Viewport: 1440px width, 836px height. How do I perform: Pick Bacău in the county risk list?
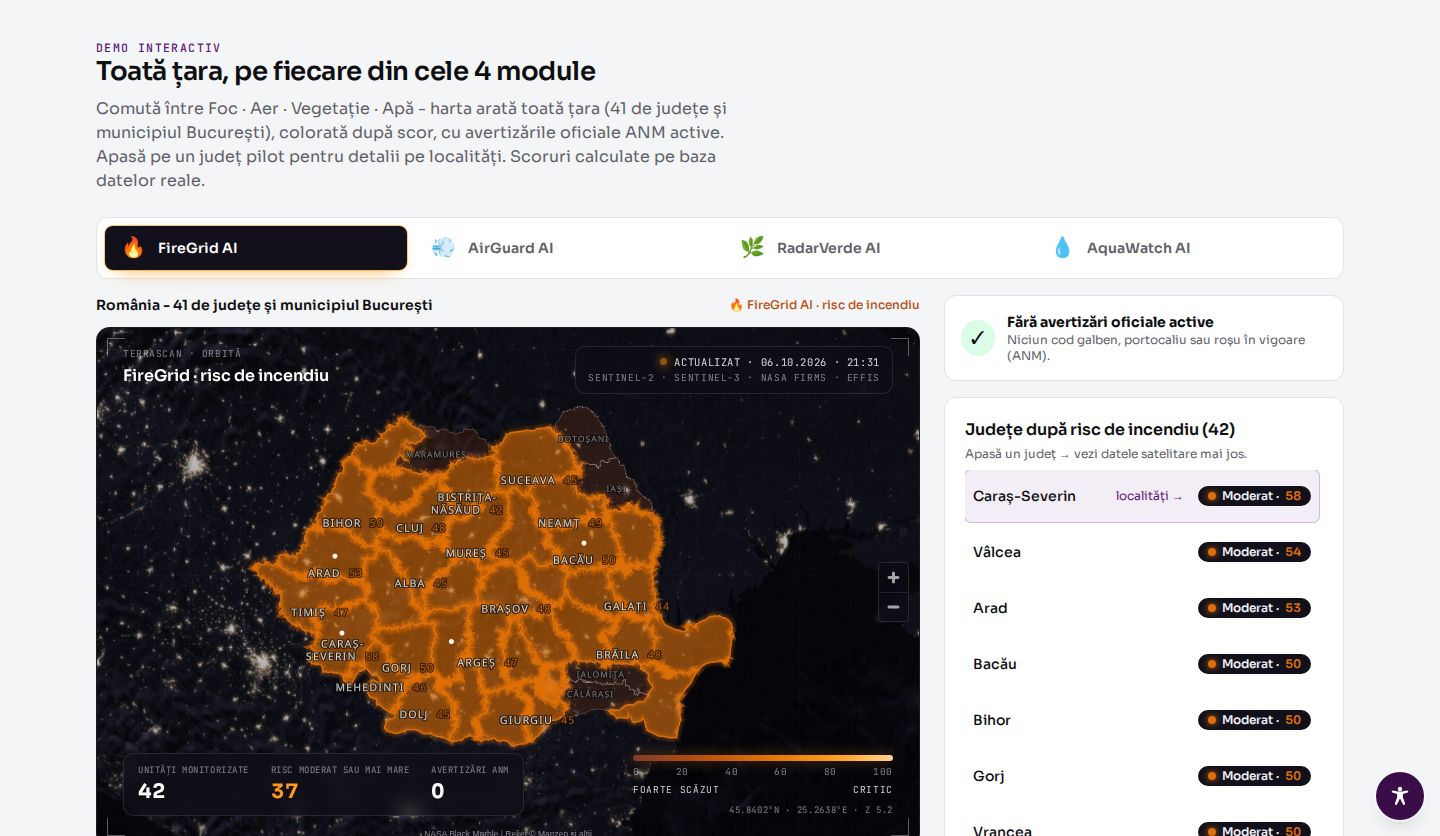[x=1142, y=664]
